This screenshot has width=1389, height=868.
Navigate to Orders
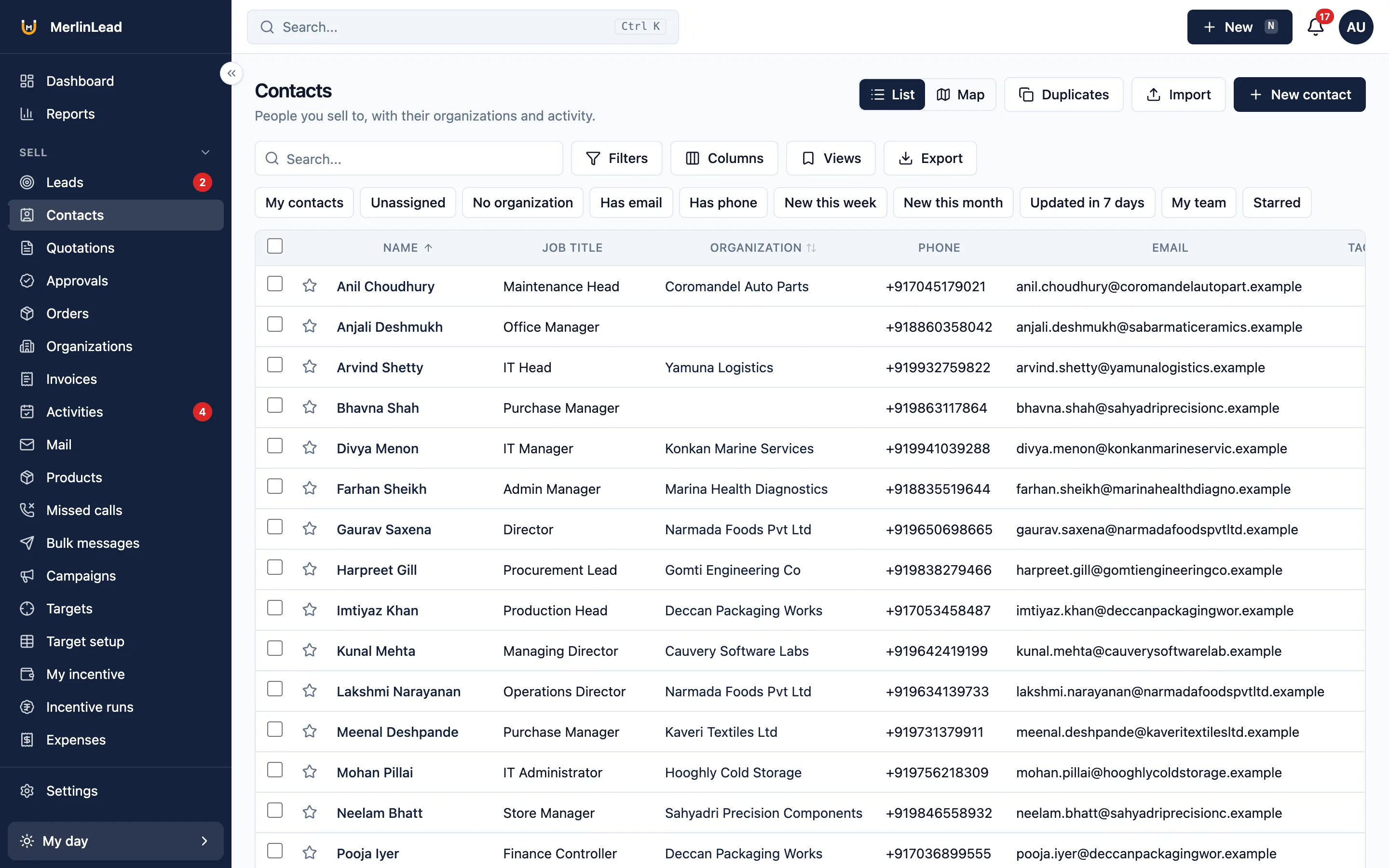(116, 313)
